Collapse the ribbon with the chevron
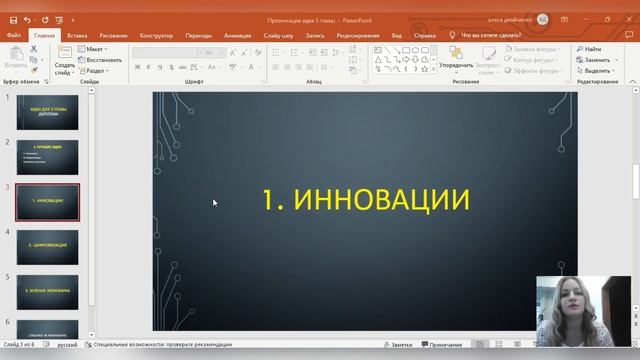 click(632, 82)
